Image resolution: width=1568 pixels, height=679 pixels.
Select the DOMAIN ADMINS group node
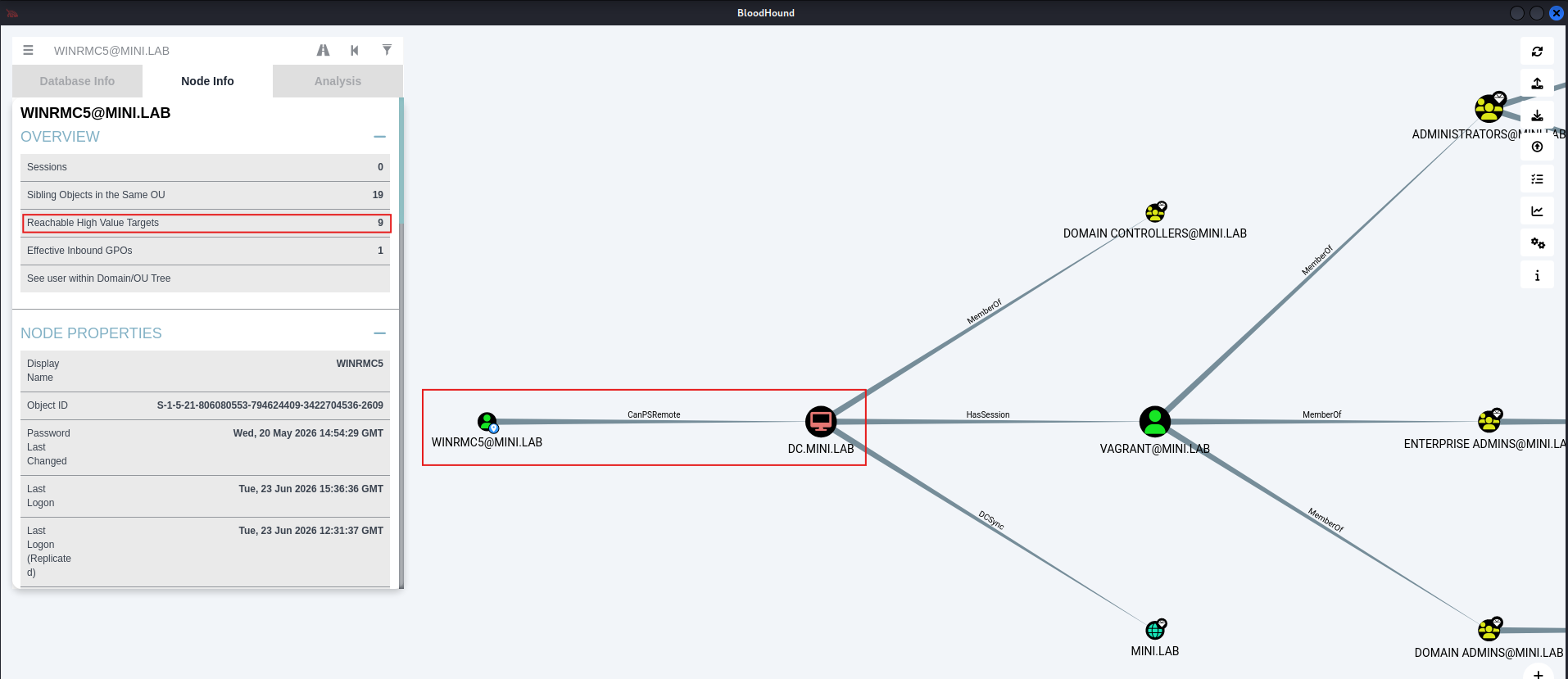1489,630
